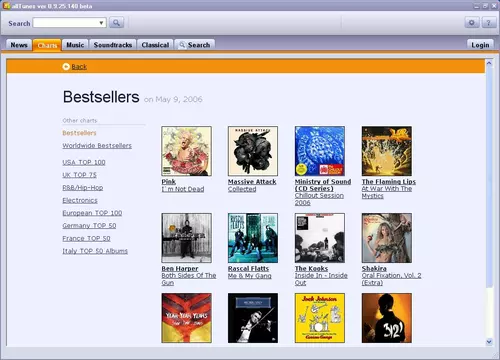Open The Flaming Lips artist link

[x=389, y=182]
